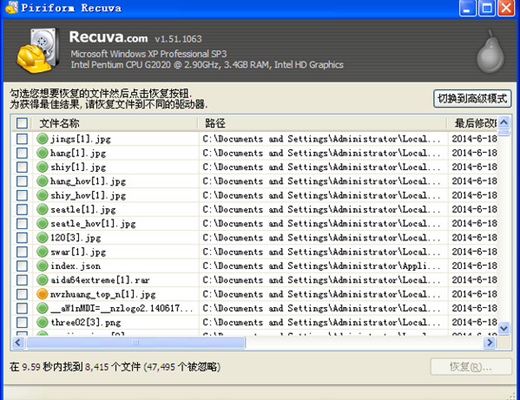Click the 切换到高级模式 button
This screenshot has width=520, height=400.
[472, 98]
